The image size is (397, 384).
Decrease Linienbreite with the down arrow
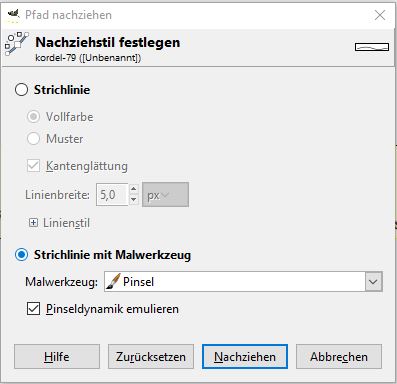(134, 200)
